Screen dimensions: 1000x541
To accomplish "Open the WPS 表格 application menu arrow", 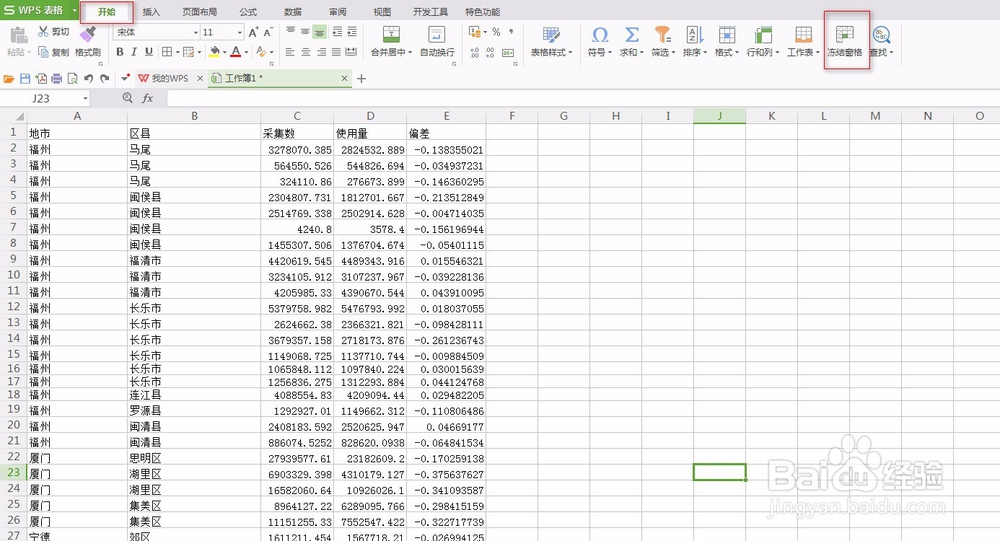I will pyautogui.click(x=74, y=10).
